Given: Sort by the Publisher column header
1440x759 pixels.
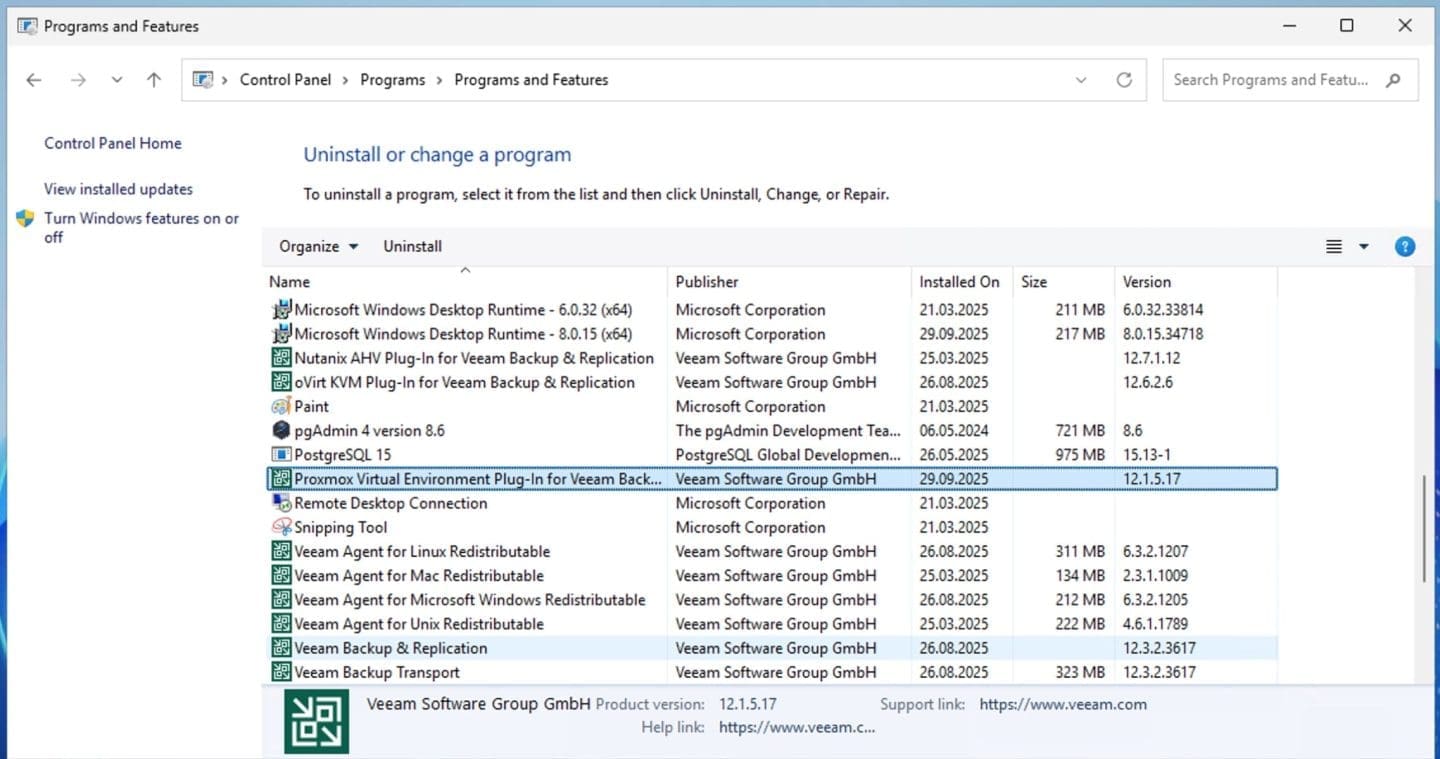Looking at the screenshot, I should point(789,282).
